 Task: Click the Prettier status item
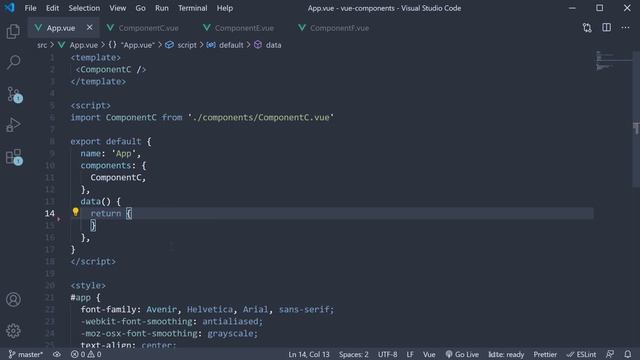click(x=545, y=354)
